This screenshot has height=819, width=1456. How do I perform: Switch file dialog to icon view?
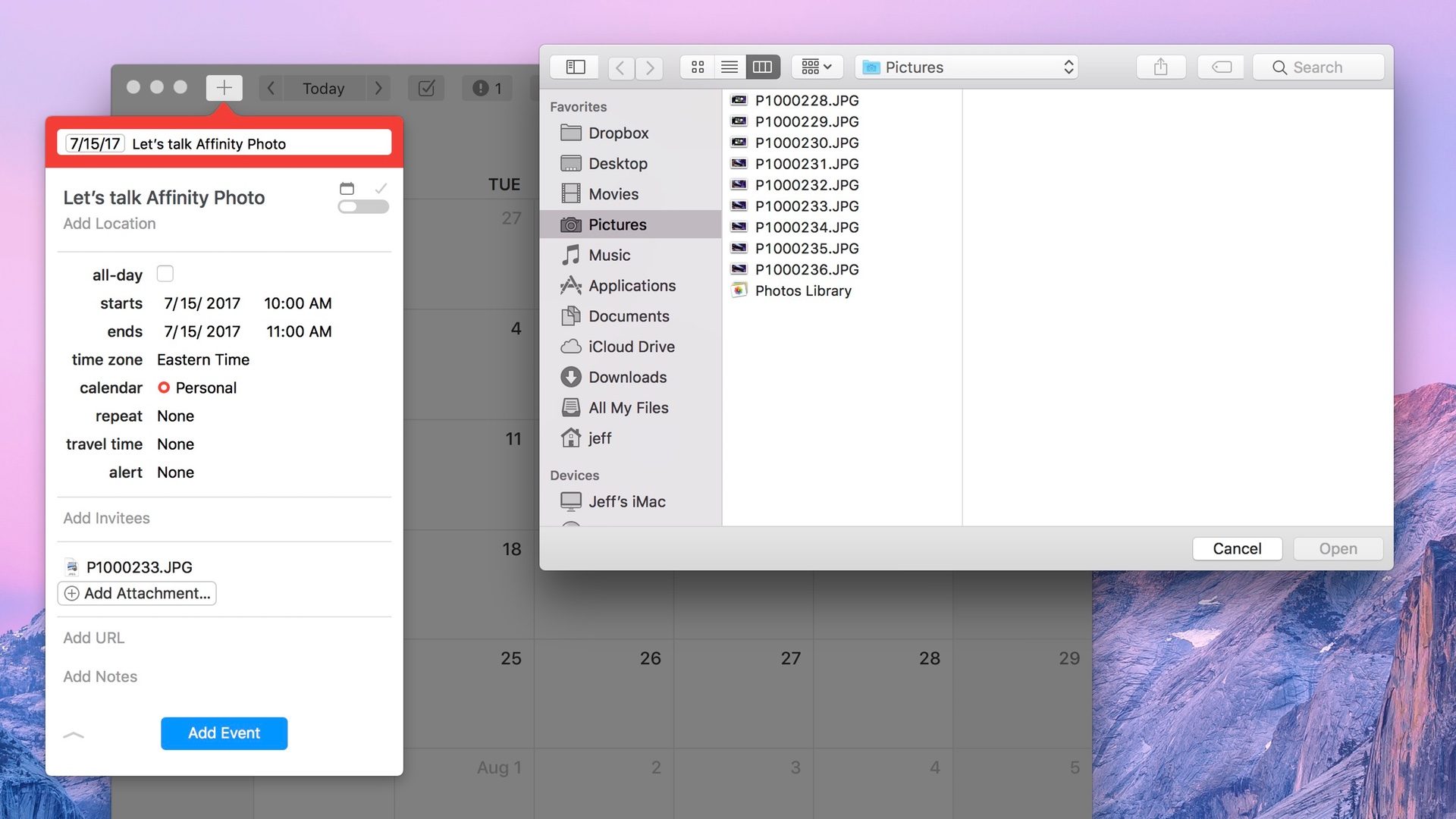(698, 67)
